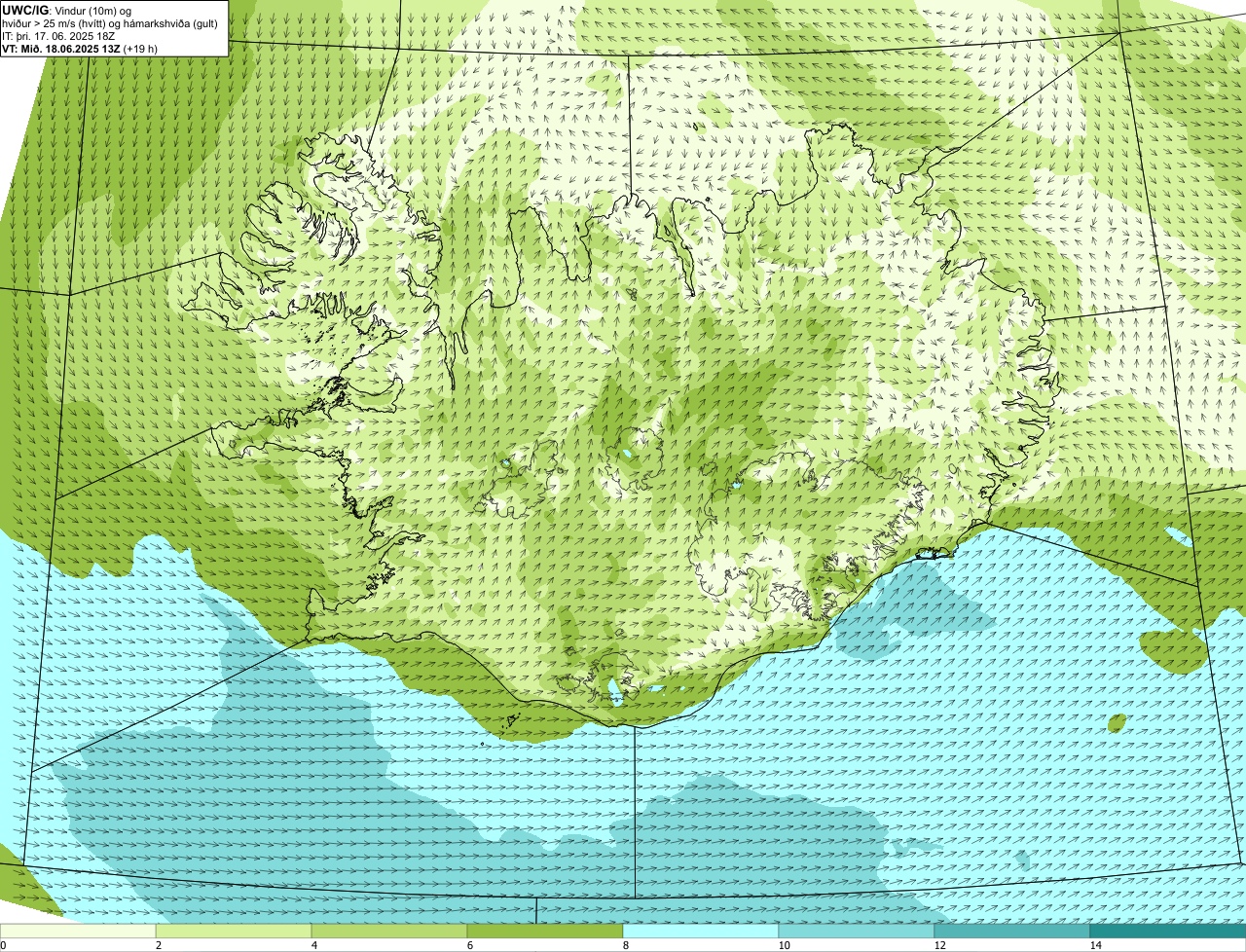Click the "8" label on the color scale

pyautogui.click(x=625, y=945)
